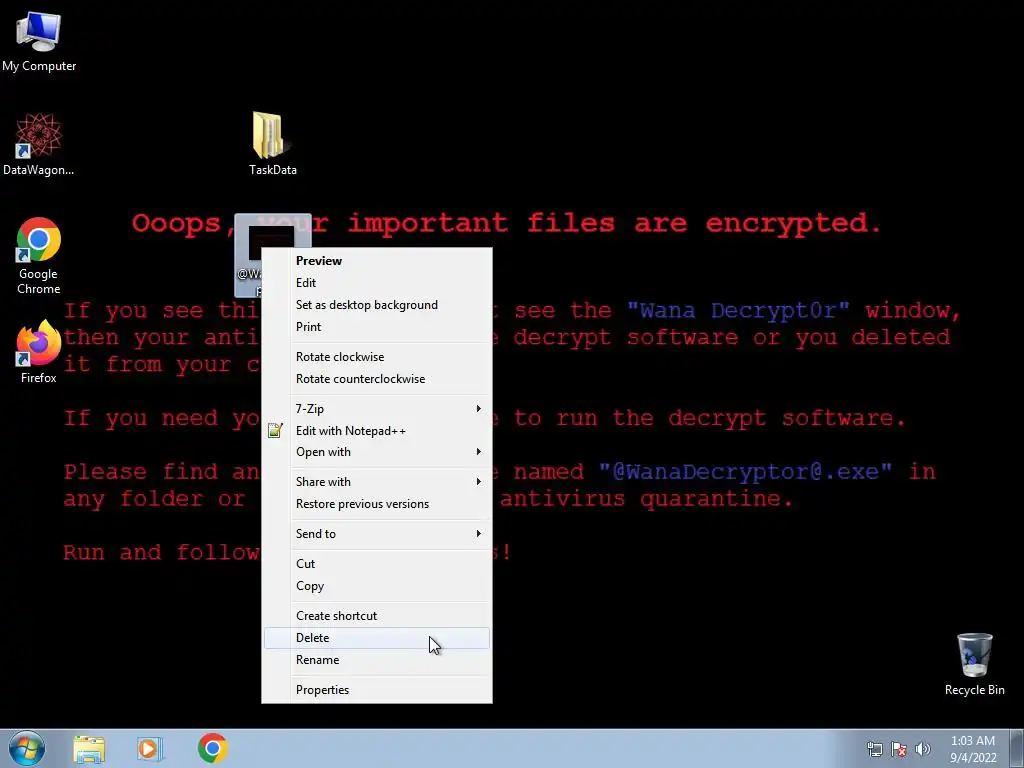Open Windows Explorer from the taskbar
Viewport: 1024px width, 768px height.
coord(89,749)
